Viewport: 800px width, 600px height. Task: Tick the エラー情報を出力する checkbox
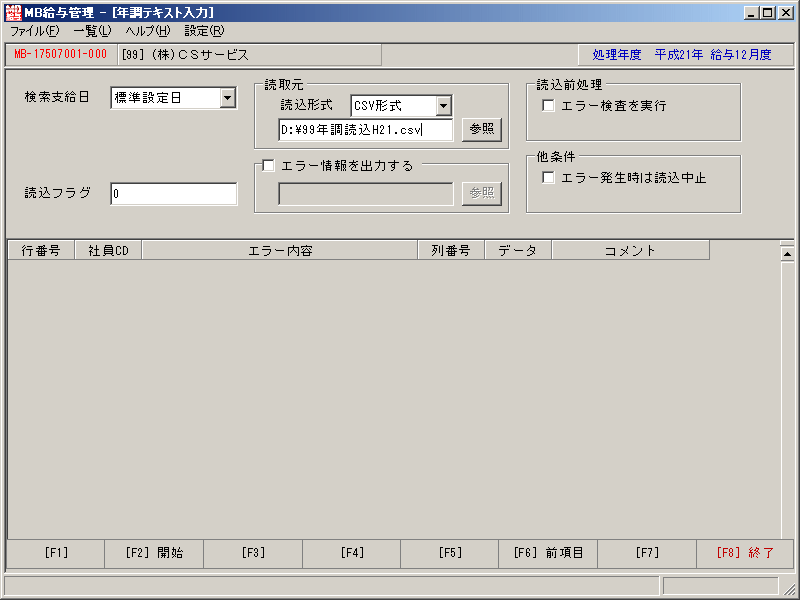pos(268,166)
